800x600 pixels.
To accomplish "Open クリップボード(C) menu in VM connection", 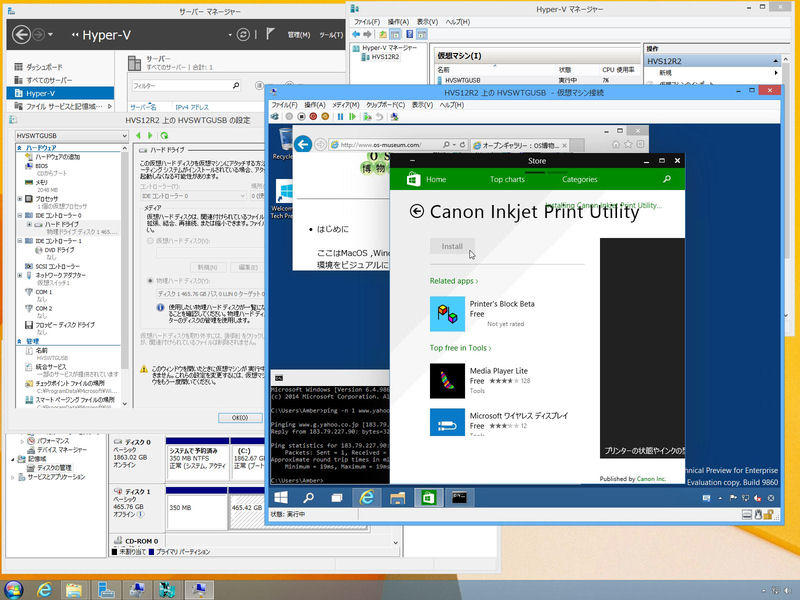I will pyautogui.click(x=385, y=105).
